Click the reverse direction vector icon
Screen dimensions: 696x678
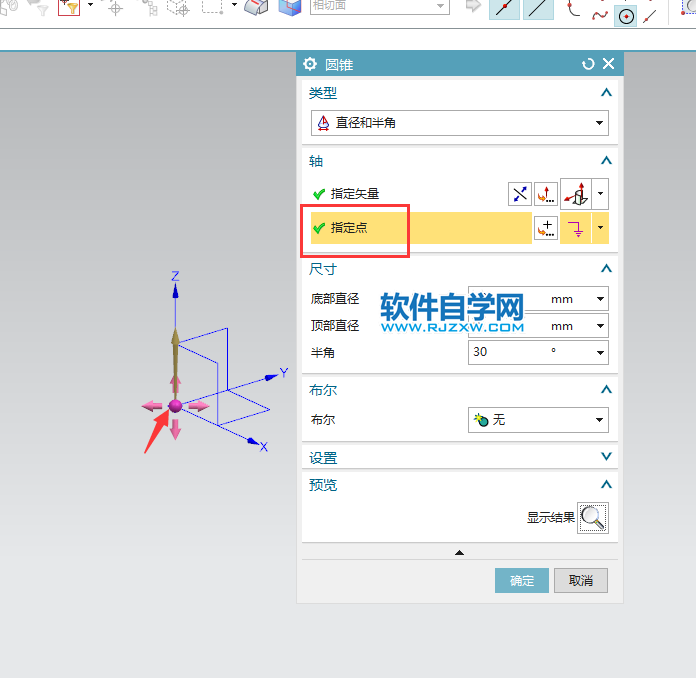[x=519, y=194]
